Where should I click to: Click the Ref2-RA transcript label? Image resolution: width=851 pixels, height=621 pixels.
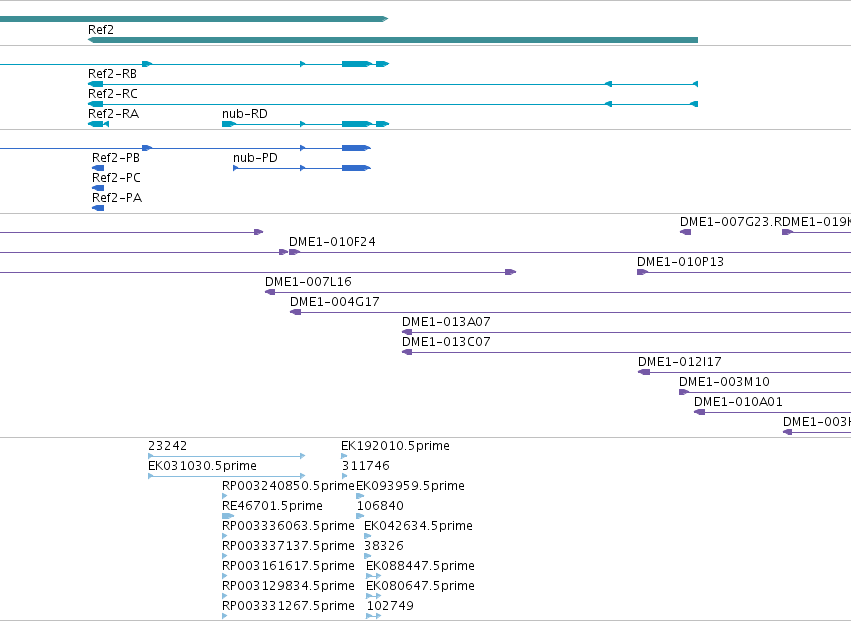(113, 114)
